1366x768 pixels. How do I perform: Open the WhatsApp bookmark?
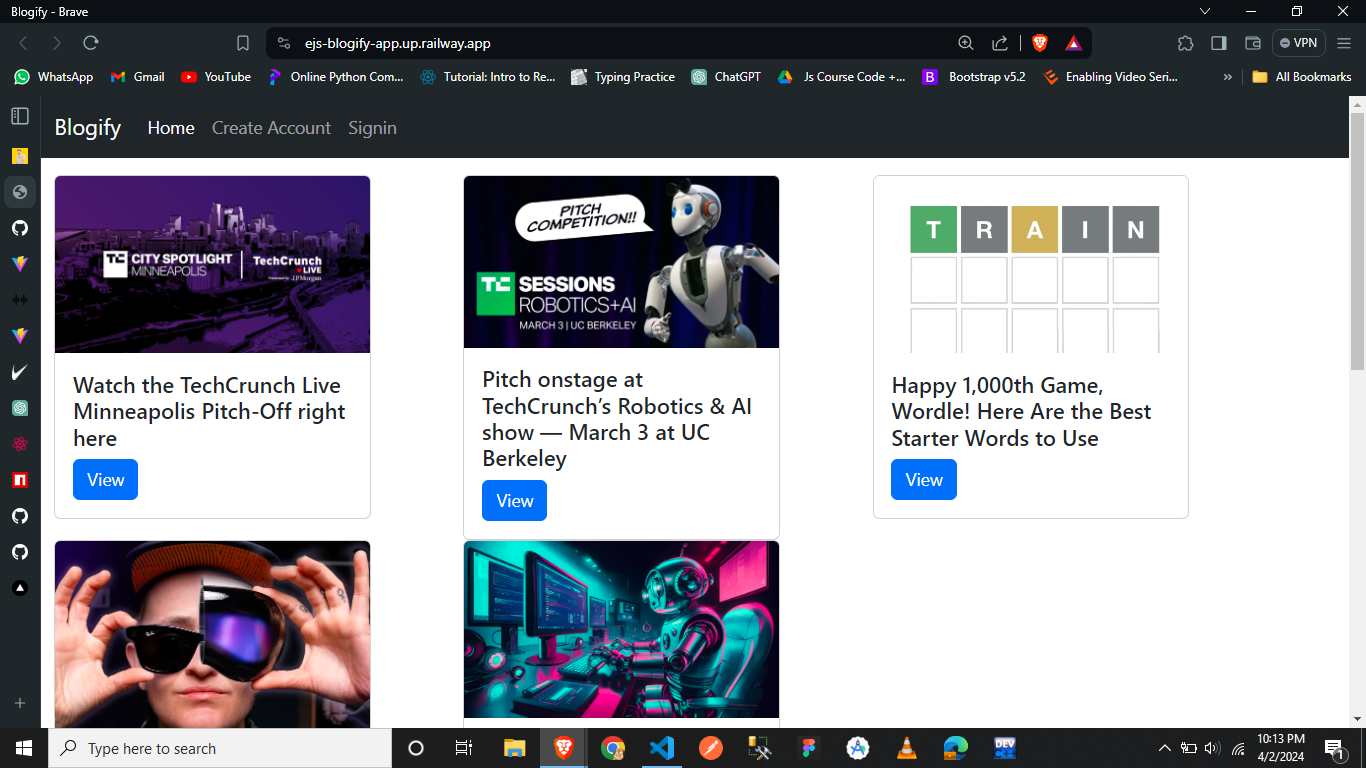(x=54, y=77)
